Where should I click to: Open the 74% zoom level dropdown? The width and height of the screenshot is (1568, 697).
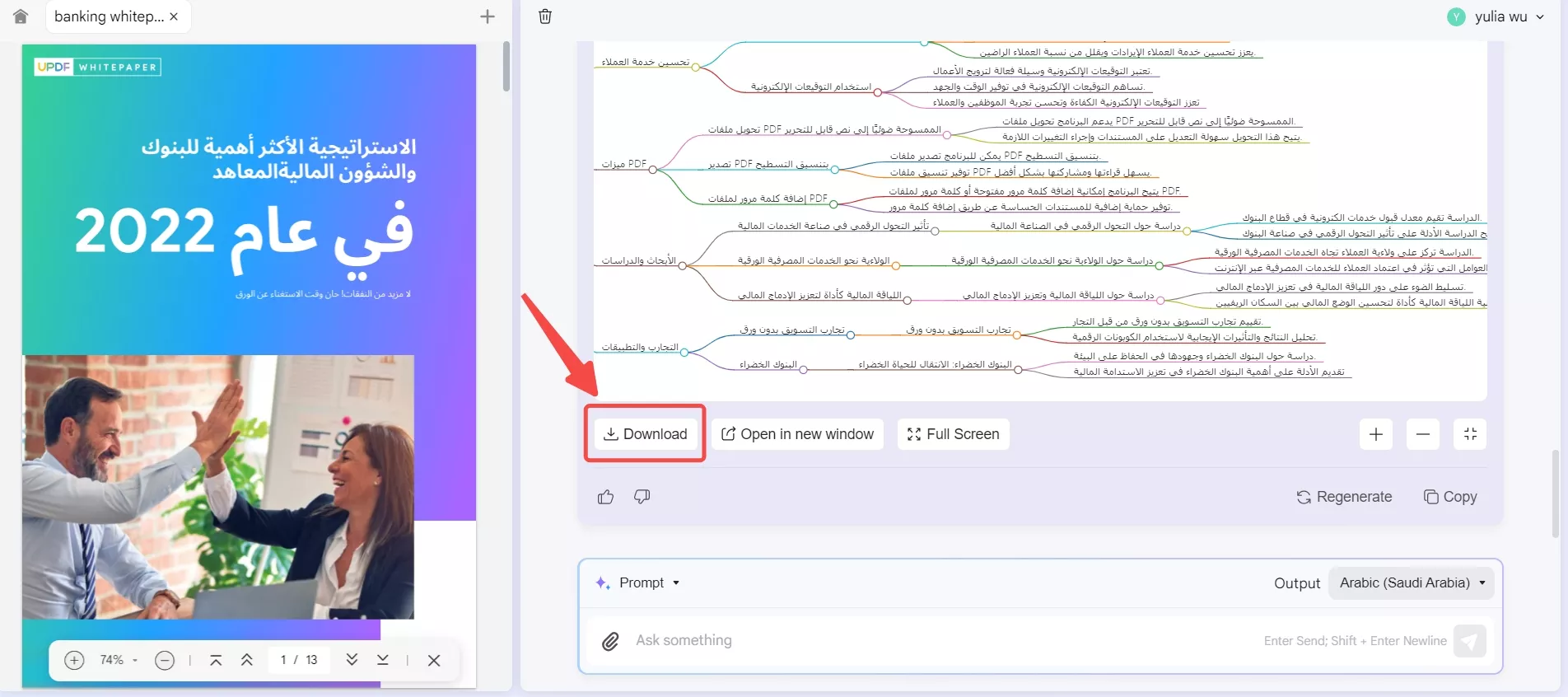point(119,660)
